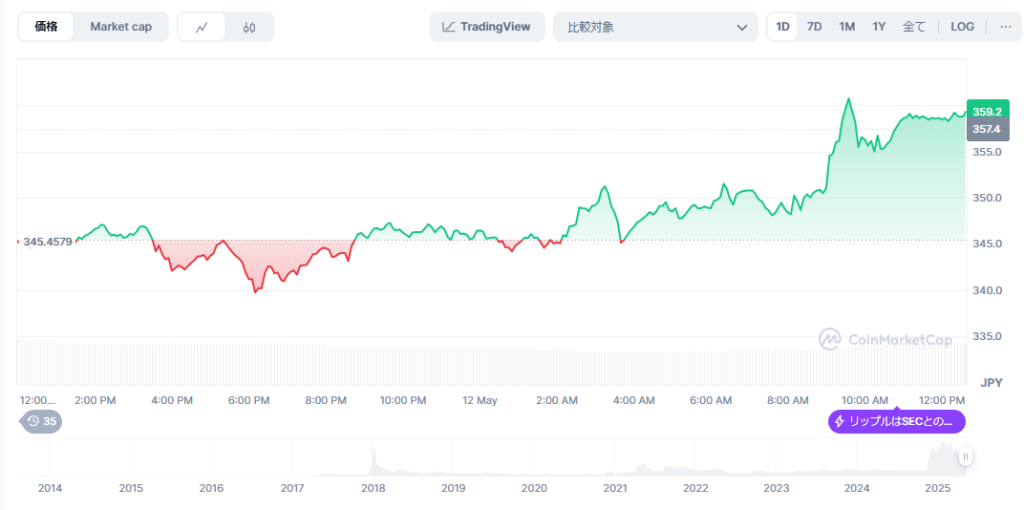Click 2018 on the overview timeline

[373, 488]
